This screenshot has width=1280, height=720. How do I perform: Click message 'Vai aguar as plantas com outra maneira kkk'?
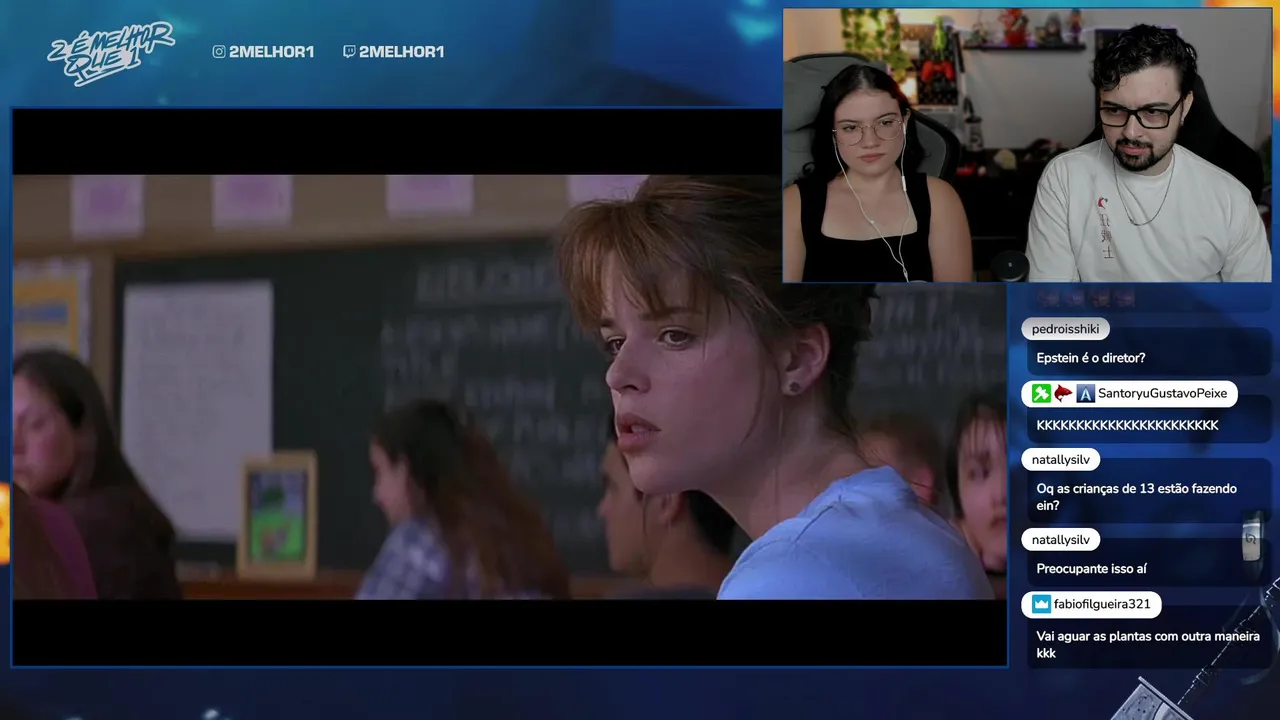point(1148,644)
